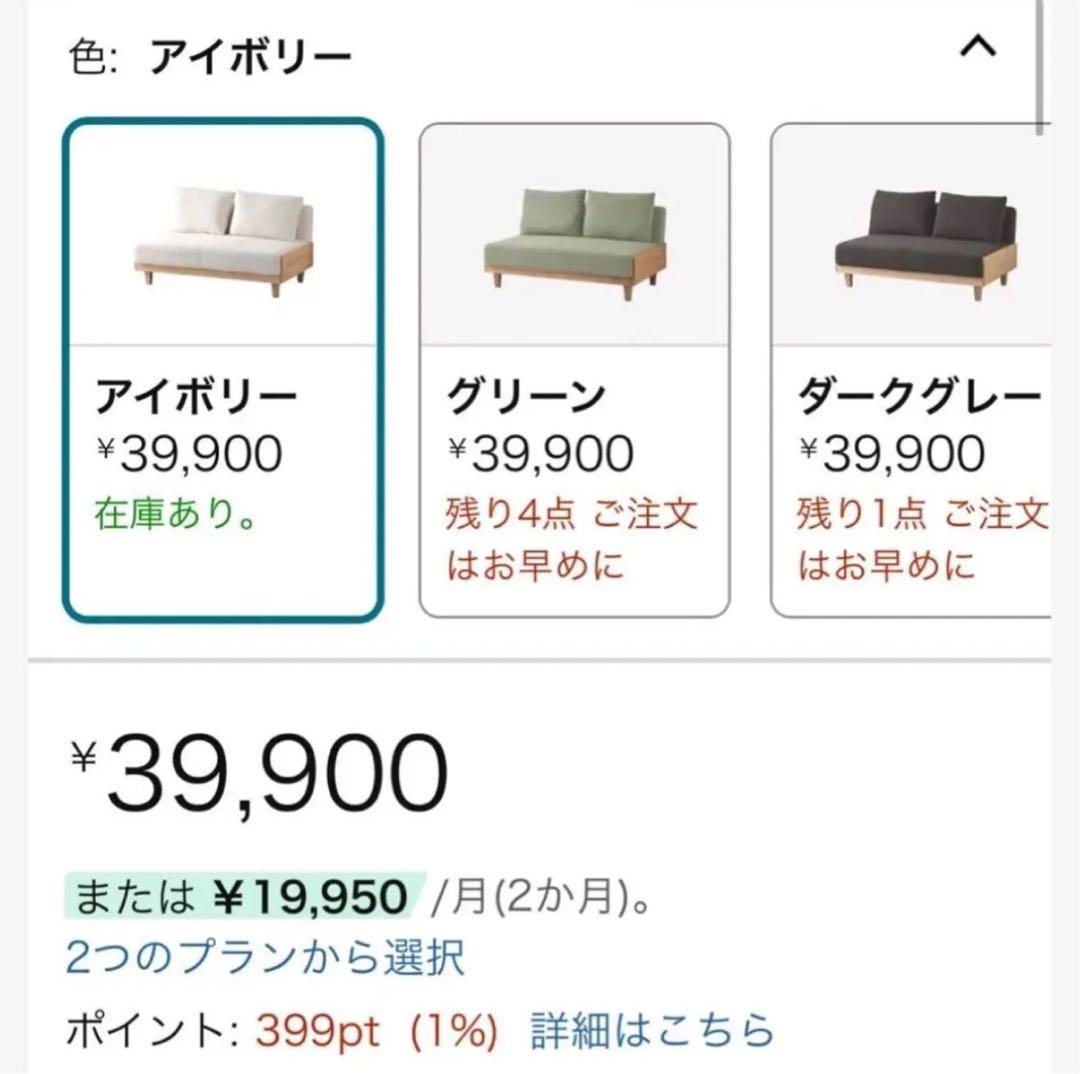The image size is (1080, 1074).
Task: Choose the グリーン color option
Action: coord(574,370)
